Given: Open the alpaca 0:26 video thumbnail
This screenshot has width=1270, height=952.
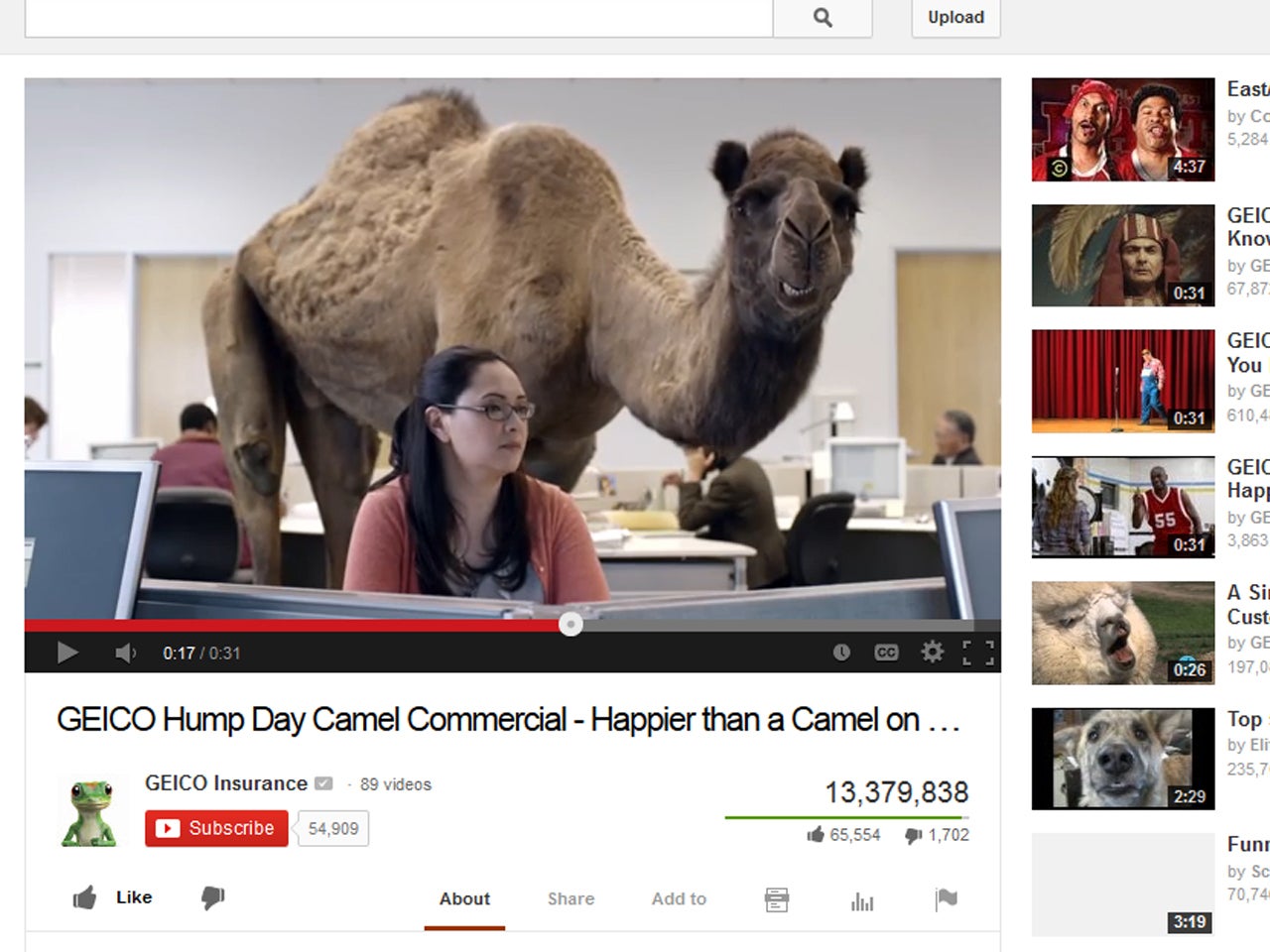Looking at the screenshot, I should click(1123, 633).
